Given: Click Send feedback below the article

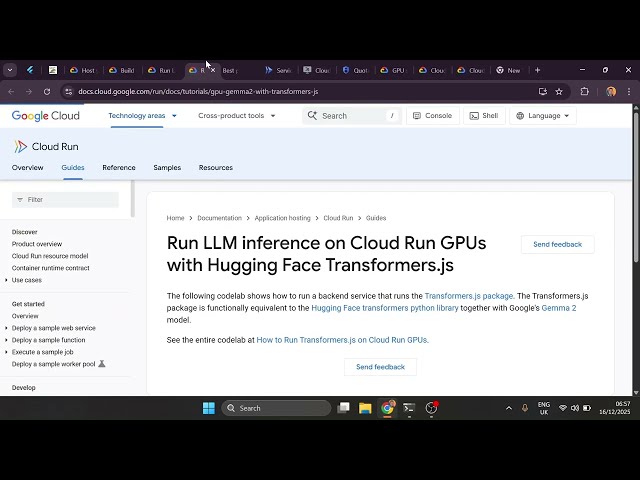Looking at the screenshot, I should click(380, 367).
